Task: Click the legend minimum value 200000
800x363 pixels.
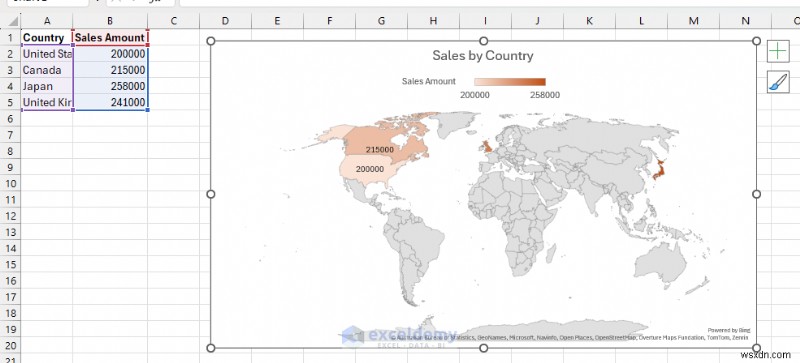Action: pos(475,95)
